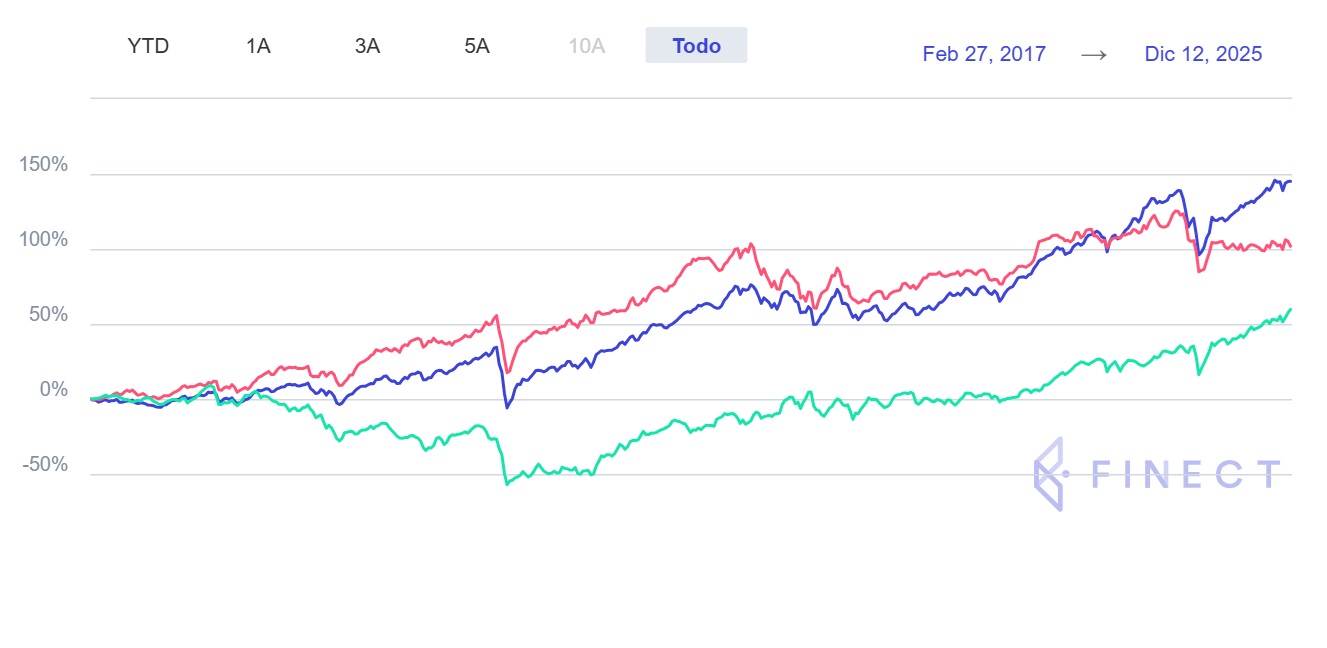Image resolution: width=1327 pixels, height=648 pixels.
Task: Click the 0% axis label
Action: pyautogui.click(x=54, y=390)
